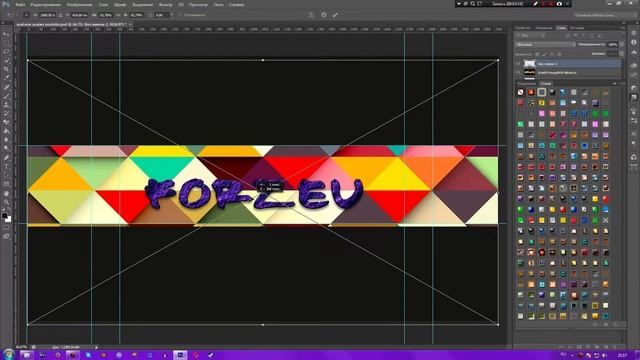Open the Редактирование menu
The height and width of the screenshot is (360, 640).
[x=46, y=4]
